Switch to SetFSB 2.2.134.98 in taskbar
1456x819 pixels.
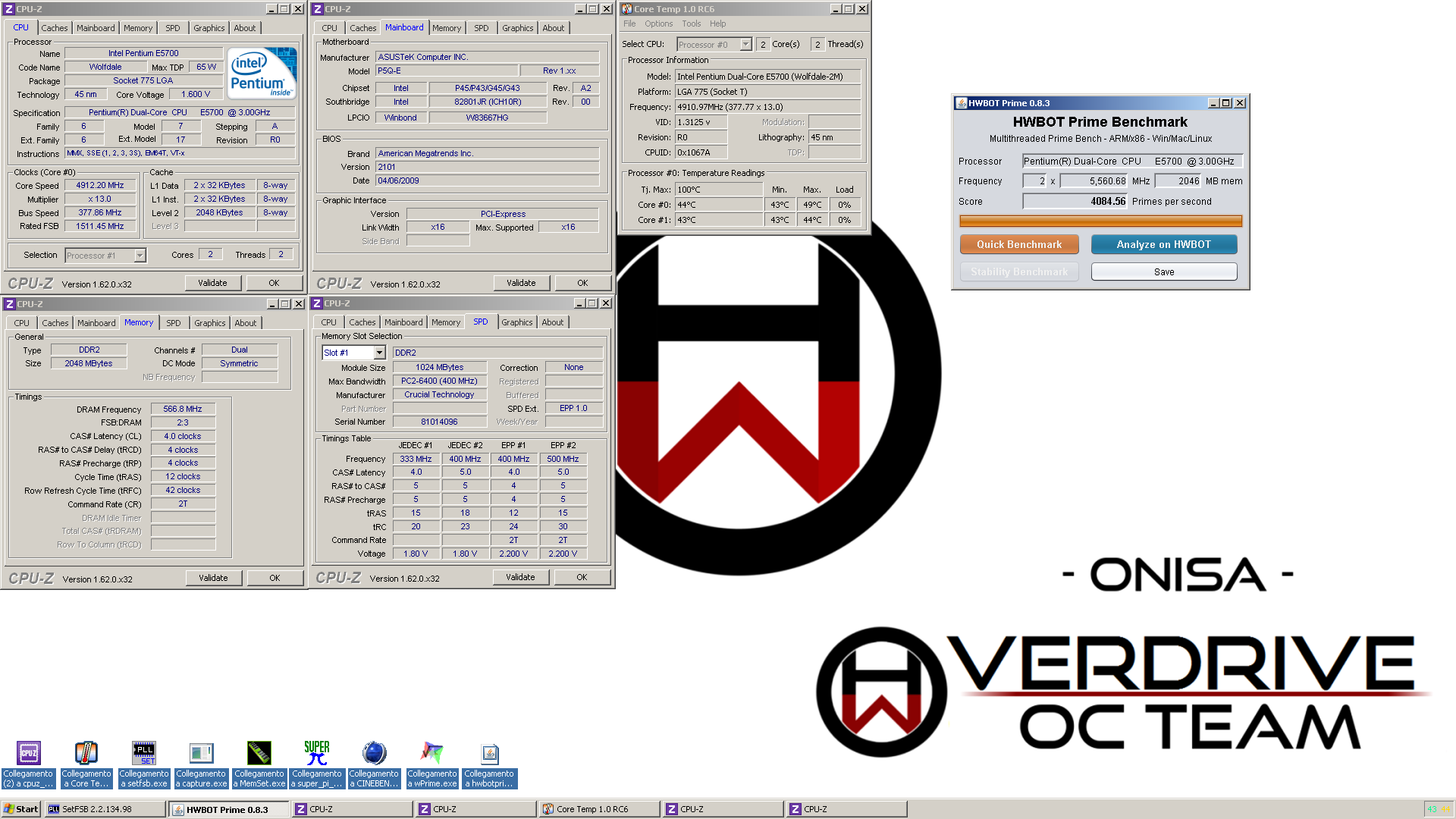(x=105, y=809)
